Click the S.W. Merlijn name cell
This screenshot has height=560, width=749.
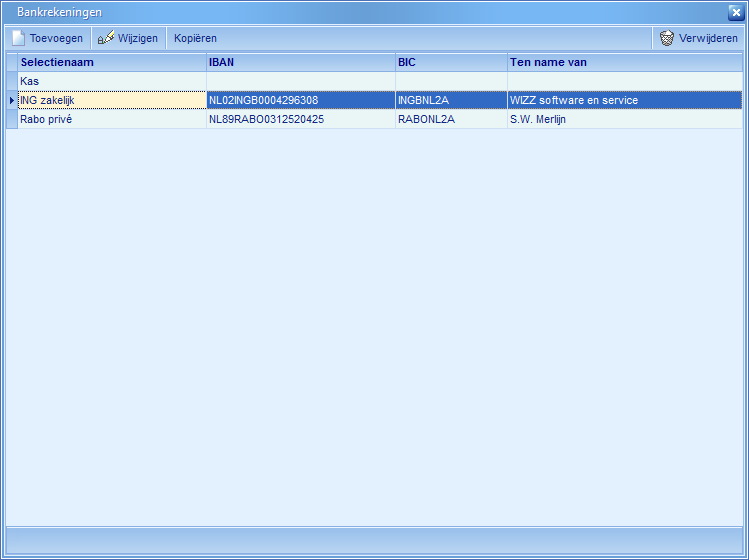624,119
